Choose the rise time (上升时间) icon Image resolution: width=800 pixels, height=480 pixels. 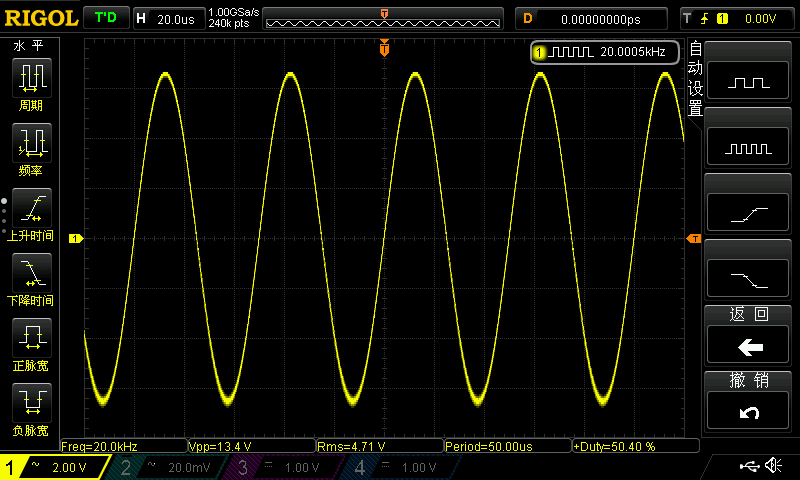point(32,208)
